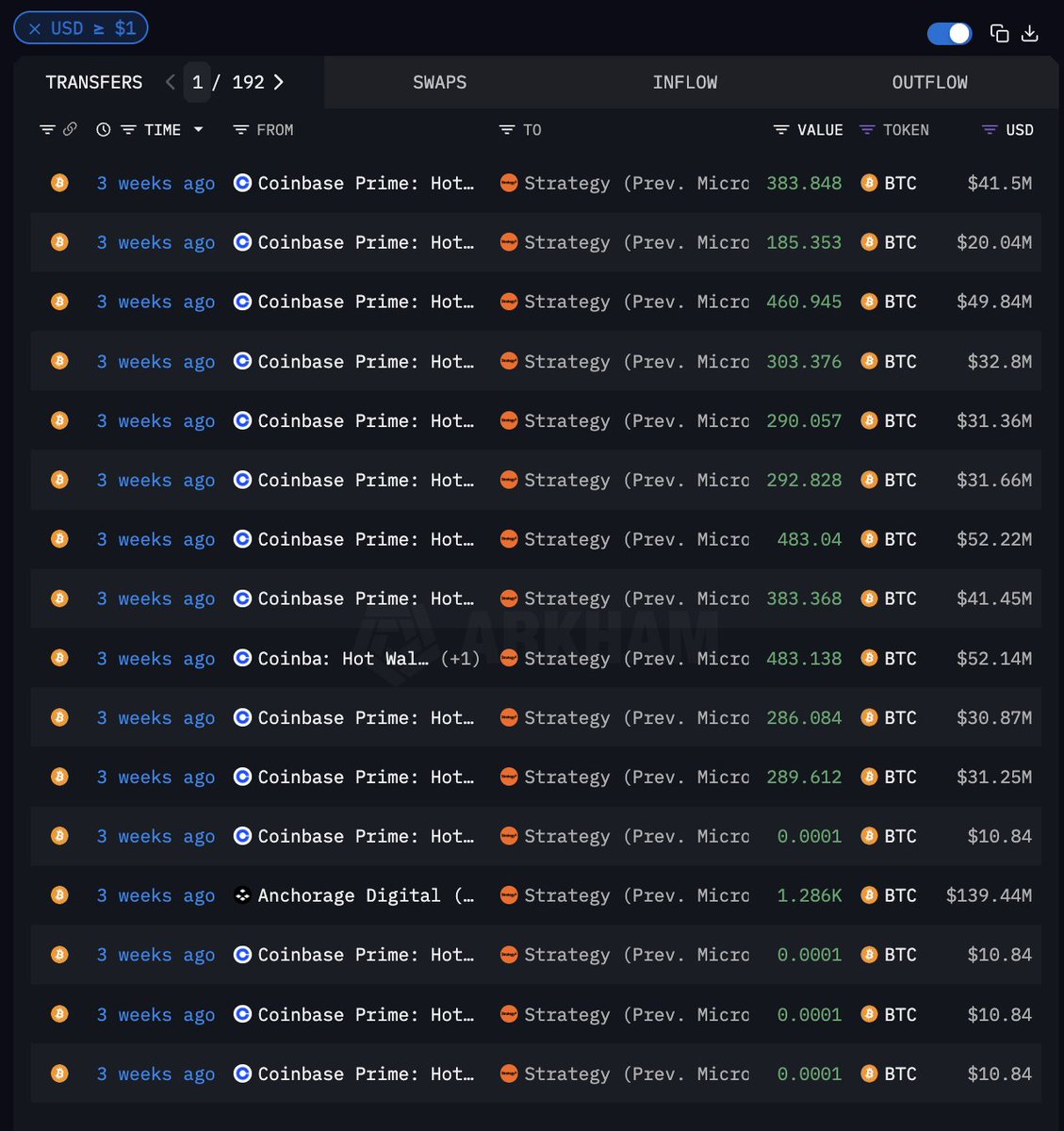The height and width of the screenshot is (1131, 1064).
Task: Open the OUTFLOW tab
Action: coord(929,82)
